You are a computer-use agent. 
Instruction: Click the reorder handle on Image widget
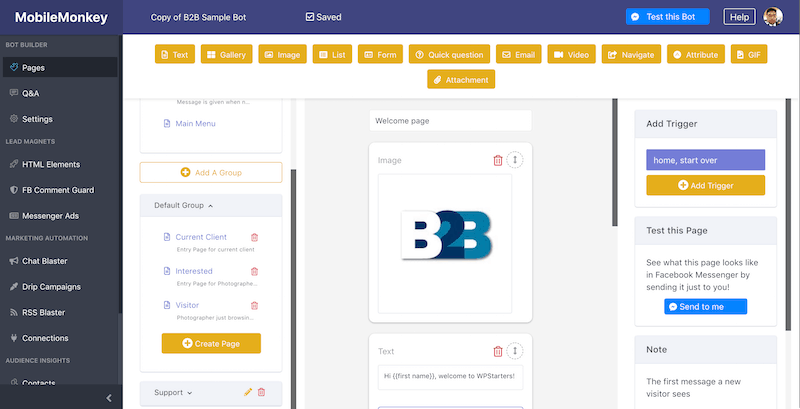pos(515,160)
